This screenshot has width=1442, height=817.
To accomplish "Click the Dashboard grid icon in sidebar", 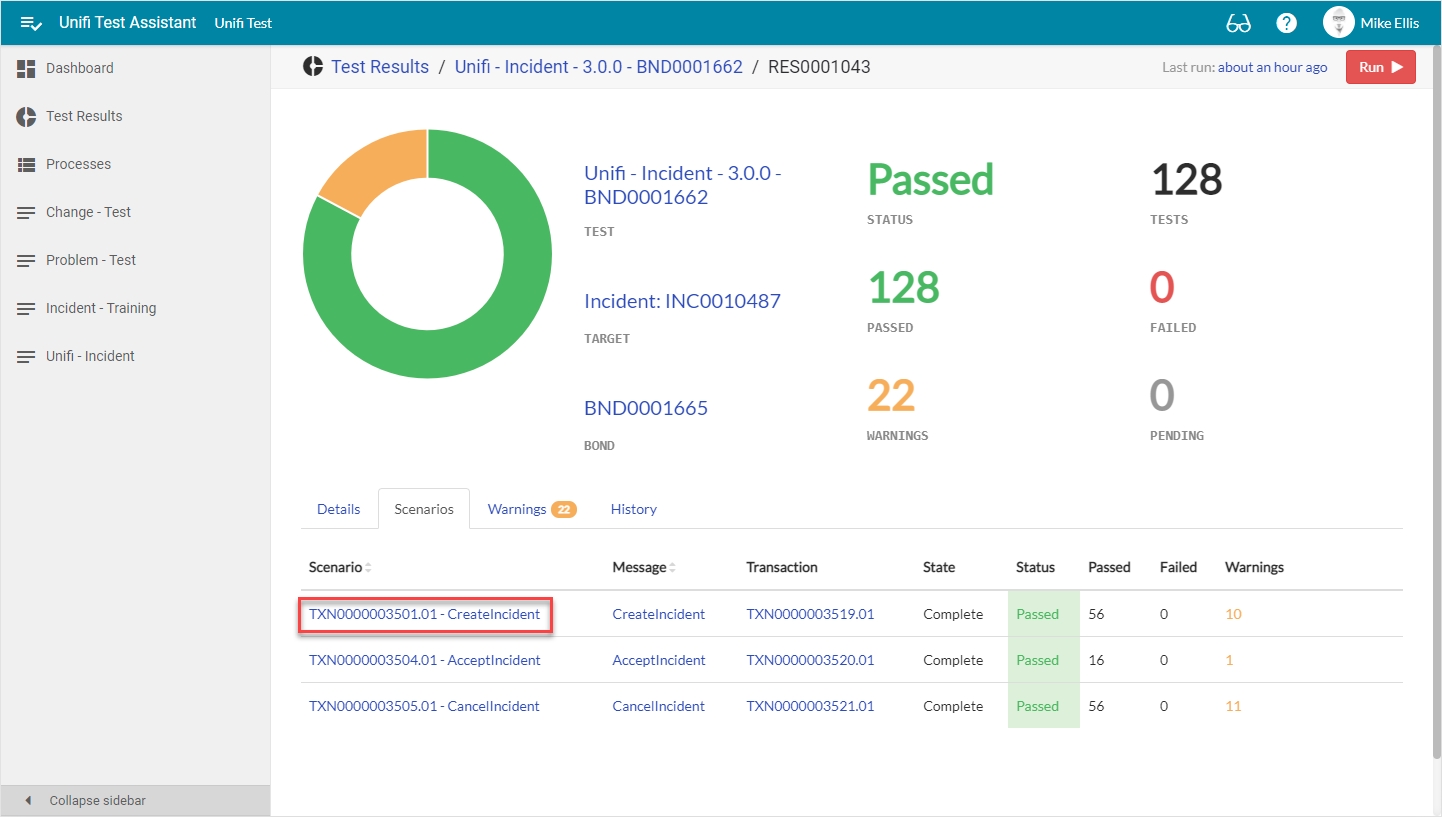I will [26, 68].
